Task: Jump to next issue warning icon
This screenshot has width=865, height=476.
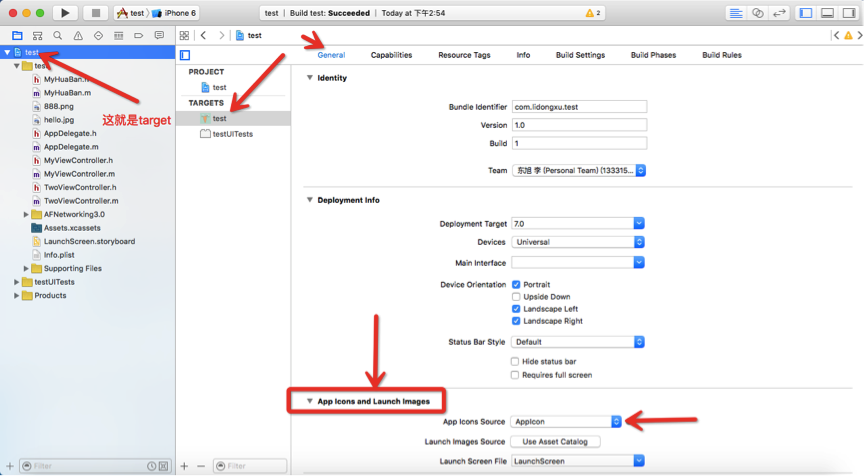Action: click(x=848, y=35)
